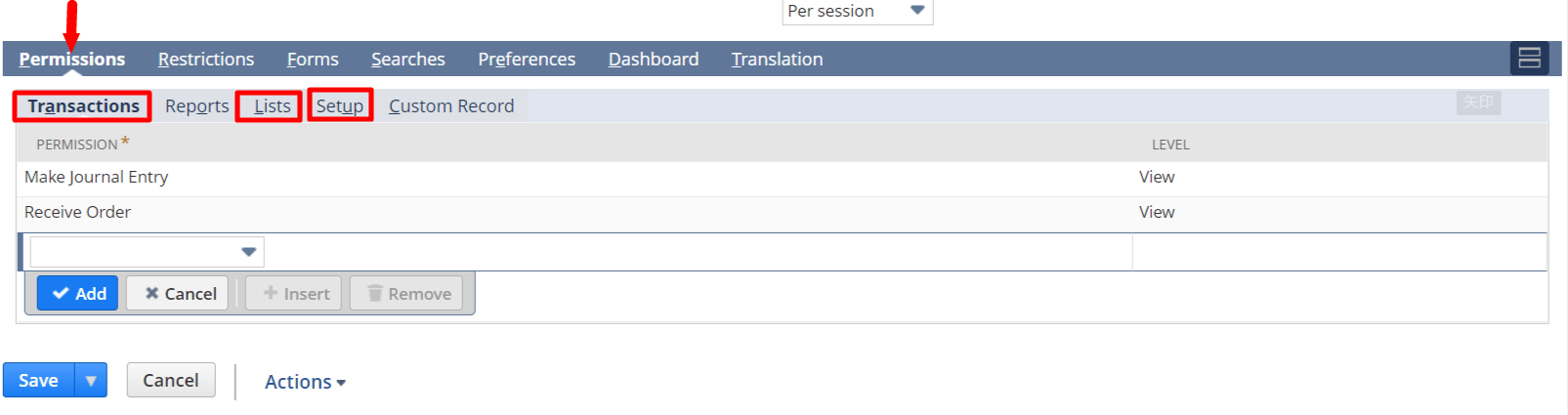Open the Save button dropdown arrow
The width and height of the screenshot is (1568, 415).
[91, 380]
